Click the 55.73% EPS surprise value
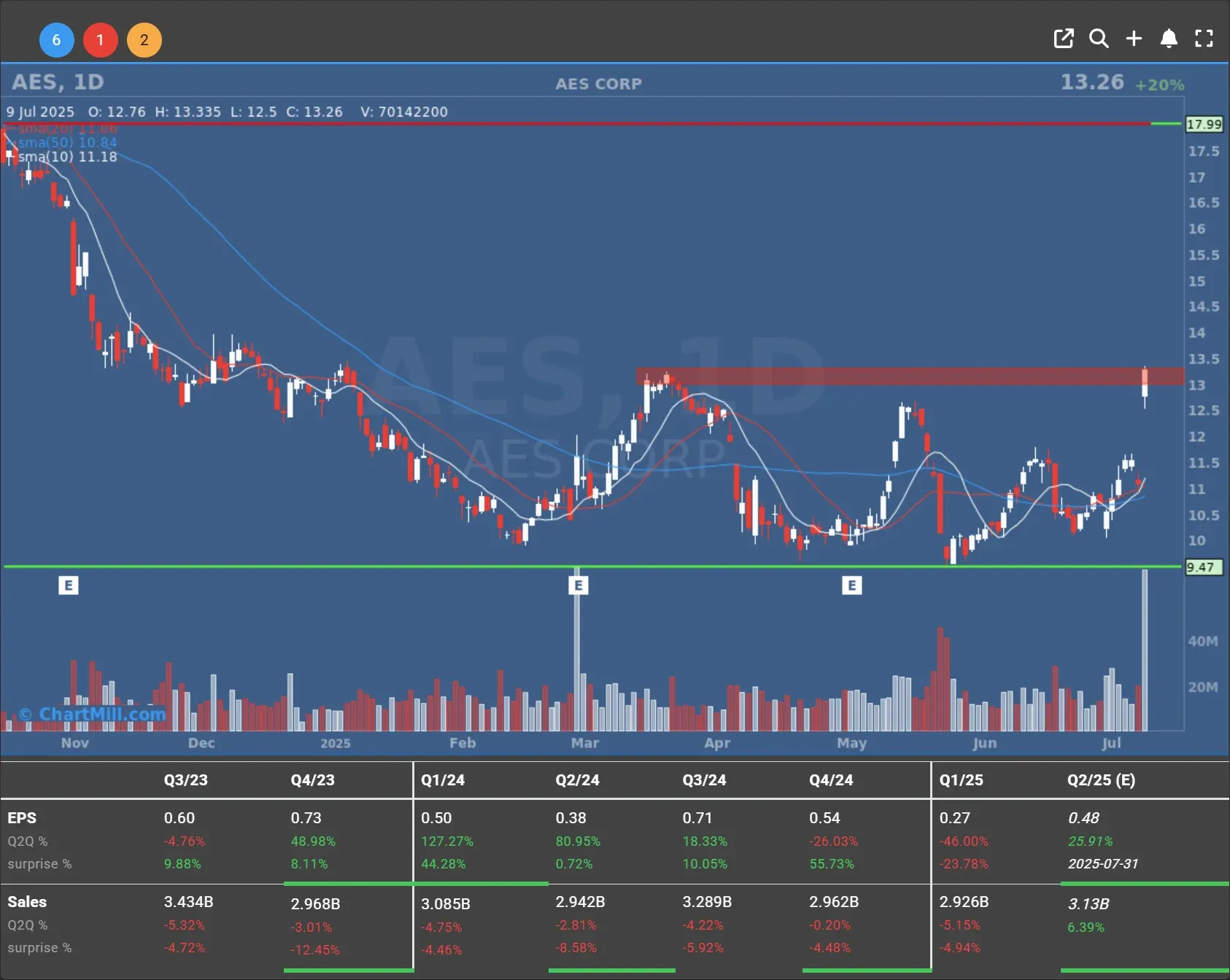The width and height of the screenshot is (1230, 980). click(832, 863)
